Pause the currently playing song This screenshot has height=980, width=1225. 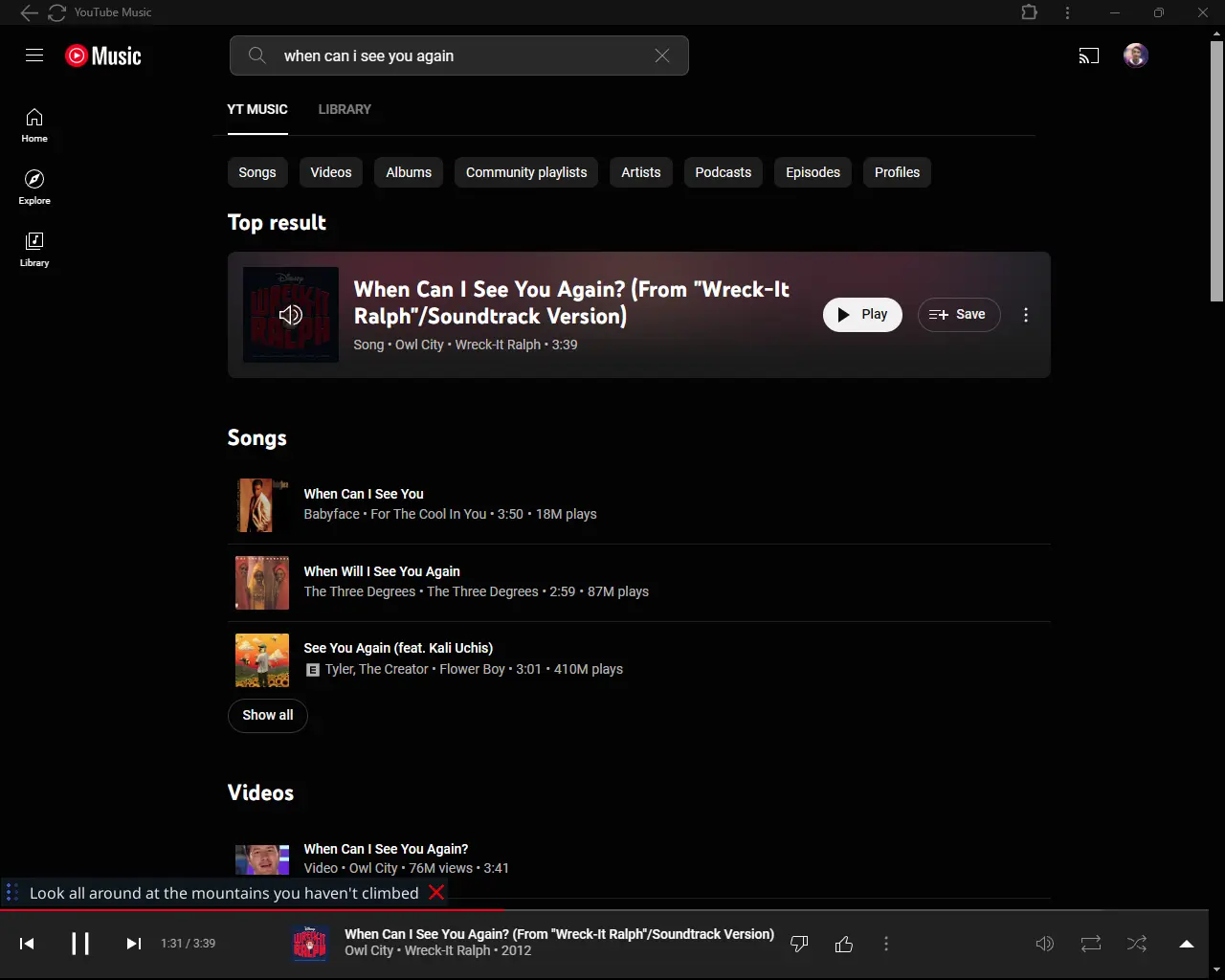[80, 944]
